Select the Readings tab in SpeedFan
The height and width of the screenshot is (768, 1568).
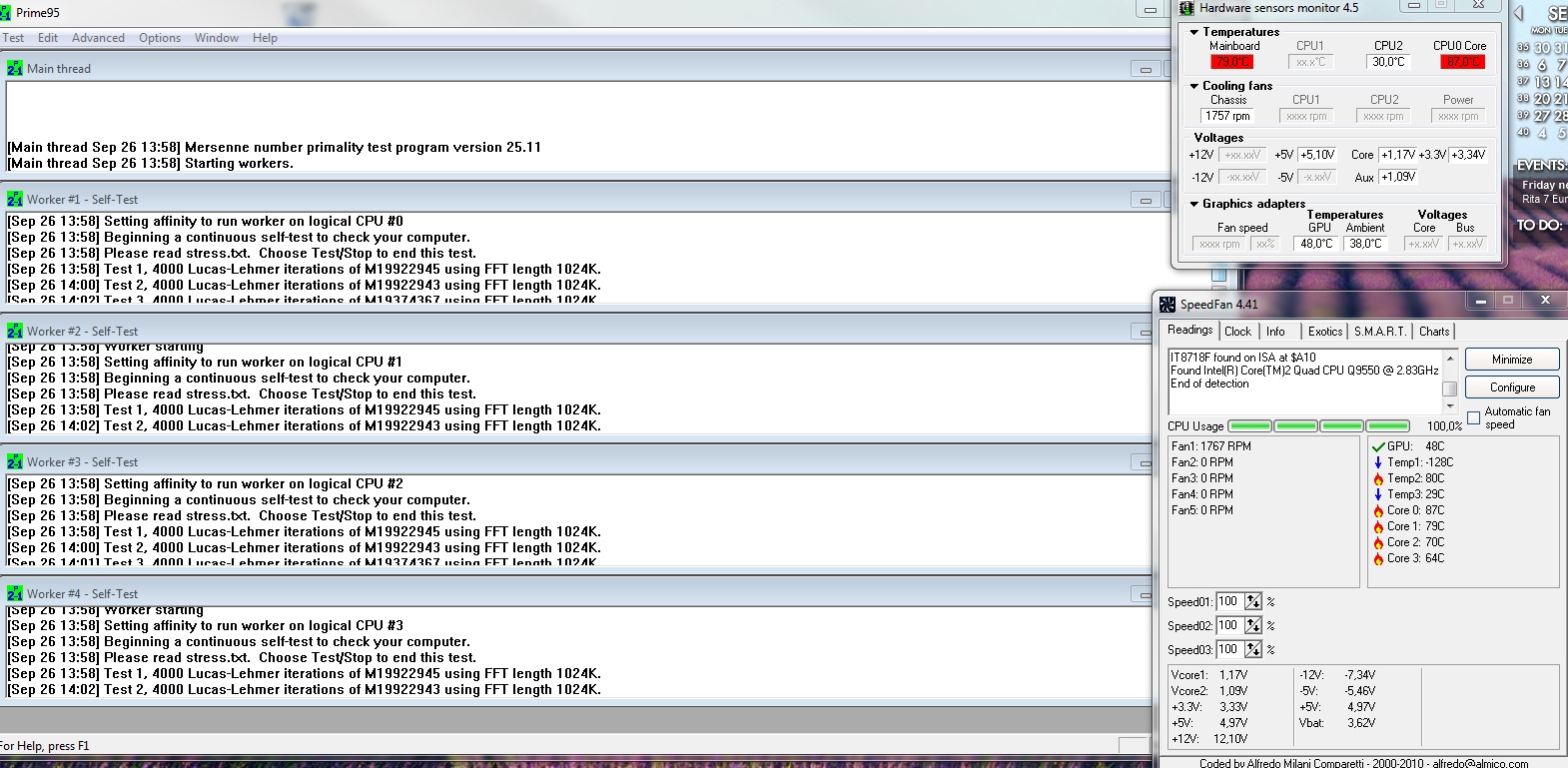pyautogui.click(x=1189, y=330)
